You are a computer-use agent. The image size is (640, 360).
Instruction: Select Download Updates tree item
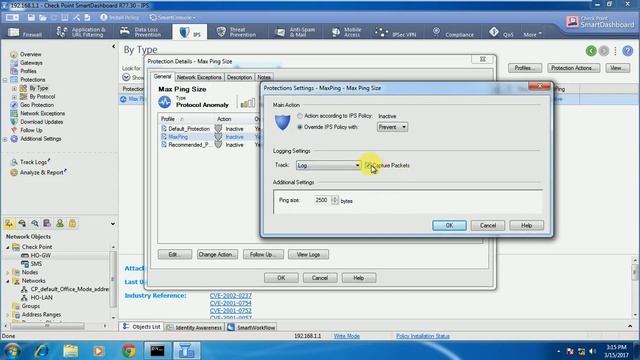(41, 122)
